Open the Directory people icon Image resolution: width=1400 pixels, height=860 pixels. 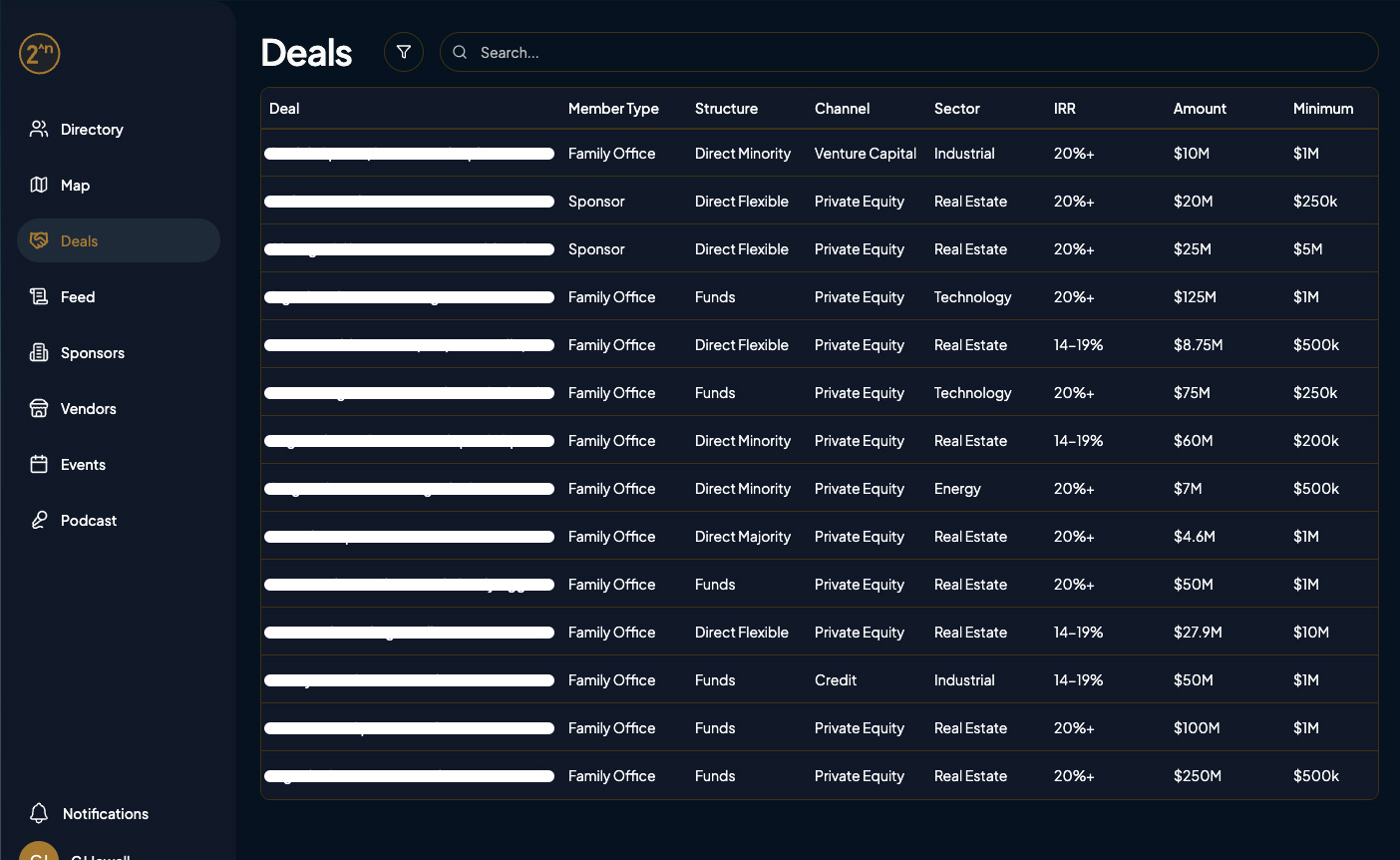(39, 129)
